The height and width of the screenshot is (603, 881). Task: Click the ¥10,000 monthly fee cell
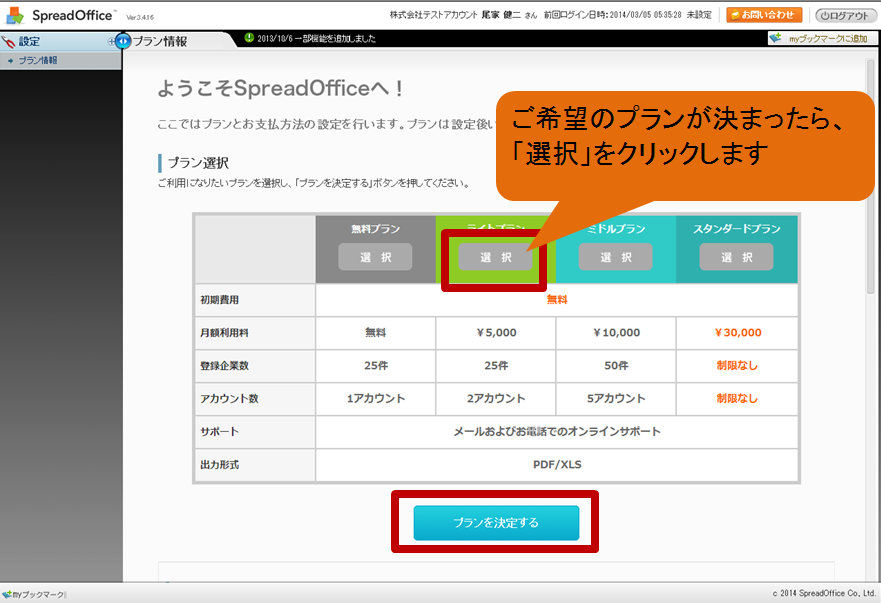coord(616,333)
